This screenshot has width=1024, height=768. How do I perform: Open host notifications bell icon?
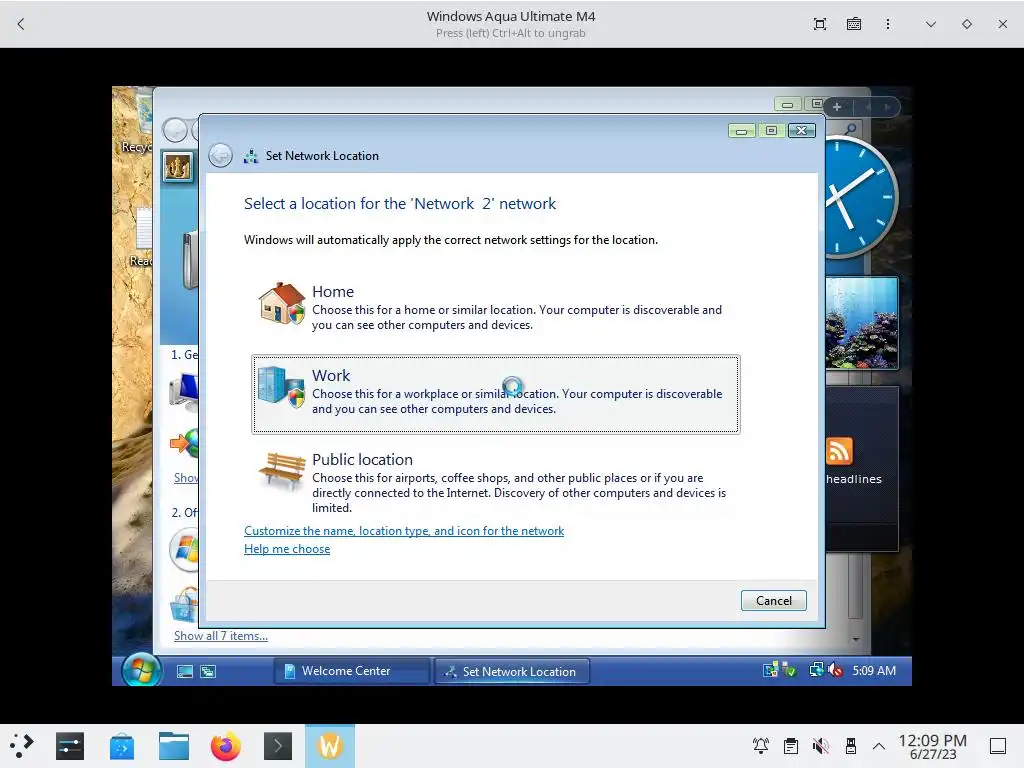[x=761, y=745]
